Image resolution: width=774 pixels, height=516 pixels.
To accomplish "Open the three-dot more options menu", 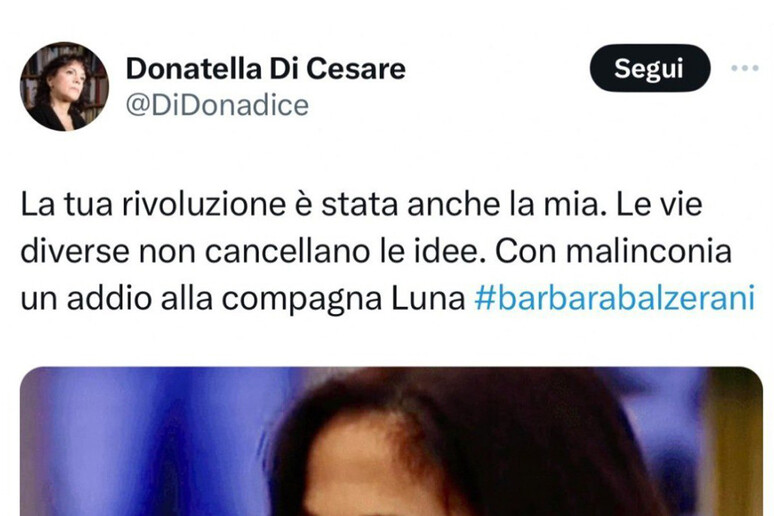I will (x=745, y=68).
